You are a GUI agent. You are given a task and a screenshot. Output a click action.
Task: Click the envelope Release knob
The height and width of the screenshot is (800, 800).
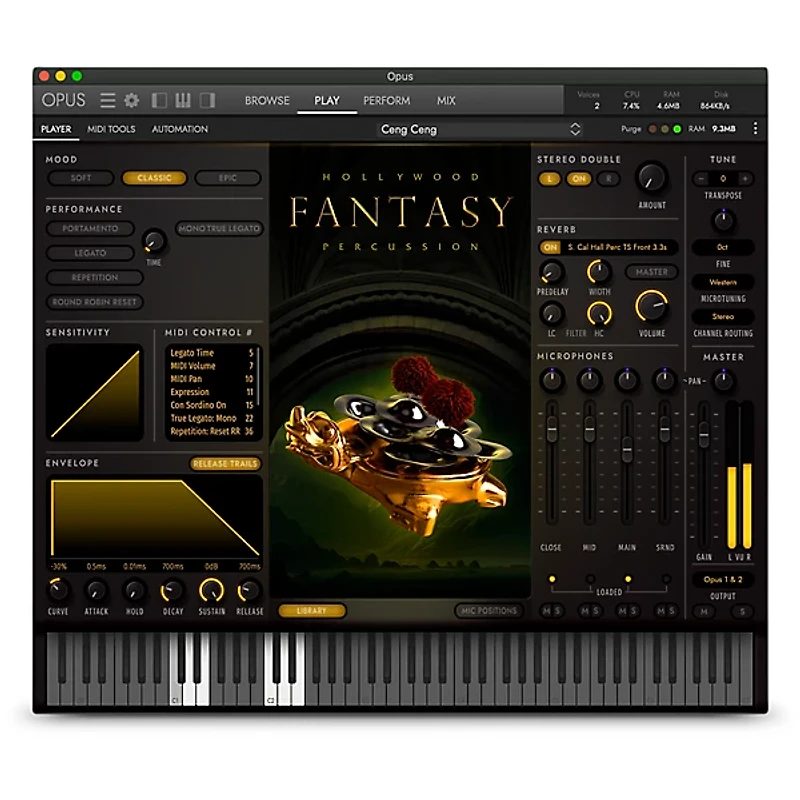(249, 591)
